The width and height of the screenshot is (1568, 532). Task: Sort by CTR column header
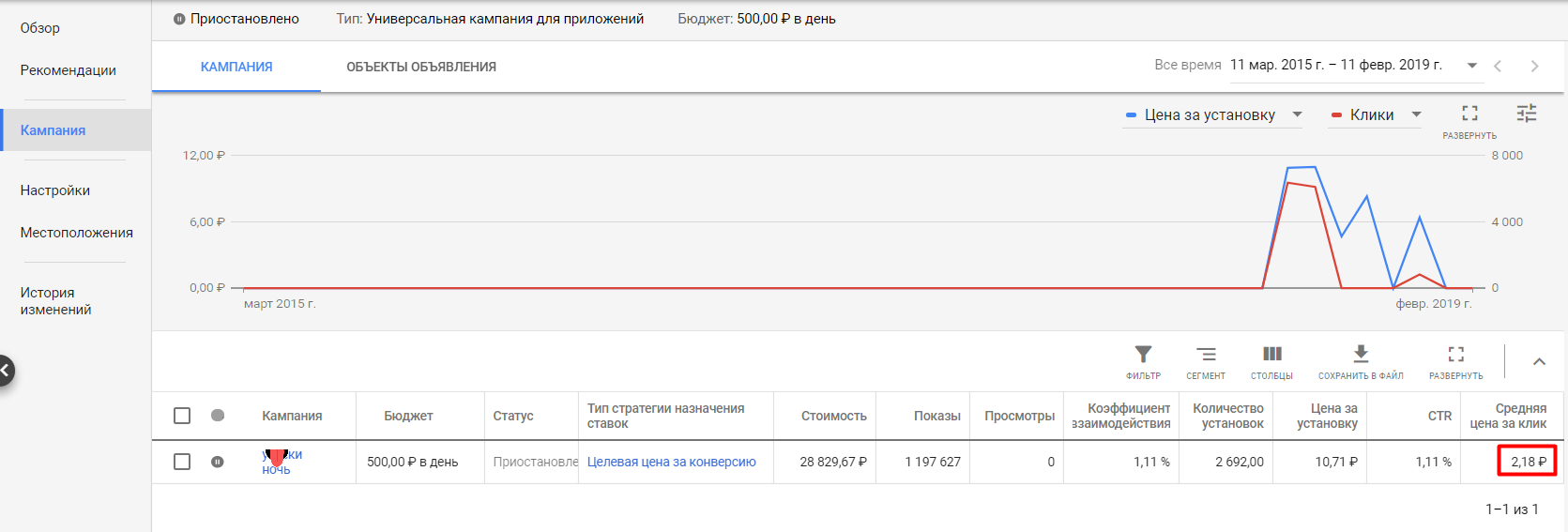coord(1439,416)
